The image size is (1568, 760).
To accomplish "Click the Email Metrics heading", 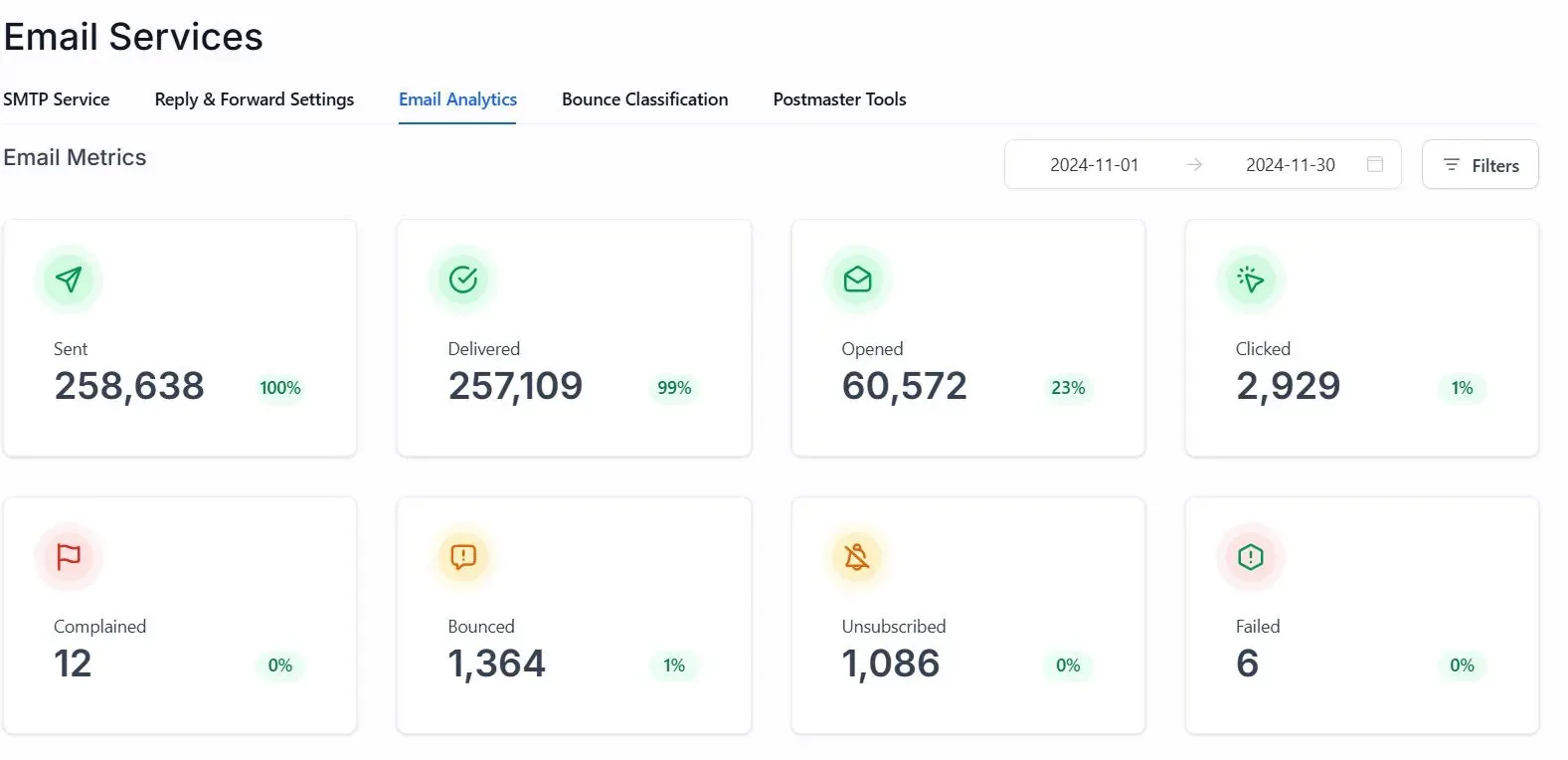I will 75,157.
